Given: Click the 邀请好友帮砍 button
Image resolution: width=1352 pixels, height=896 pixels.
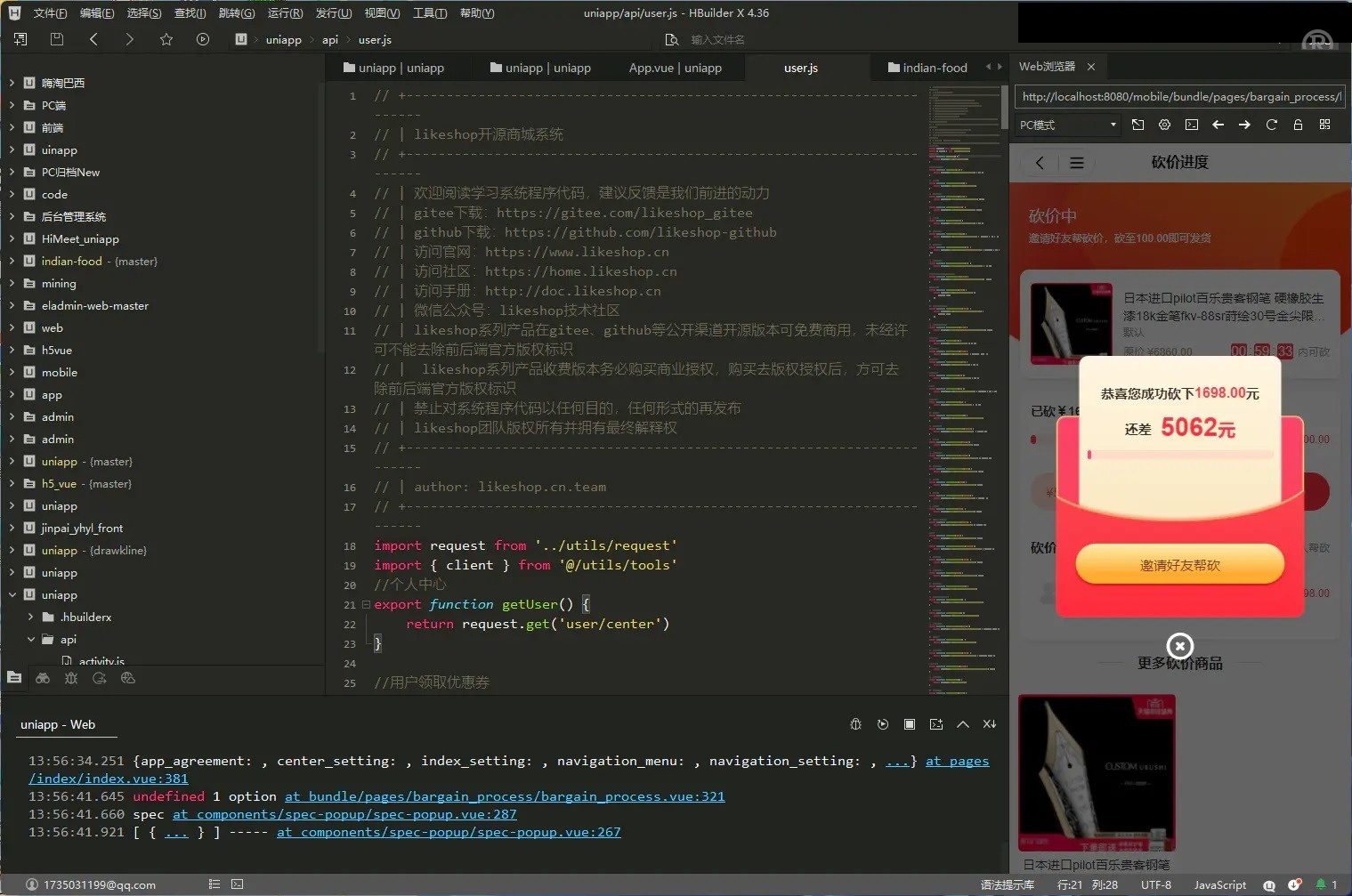Looking at the screenshot, I should point(1179,565).
